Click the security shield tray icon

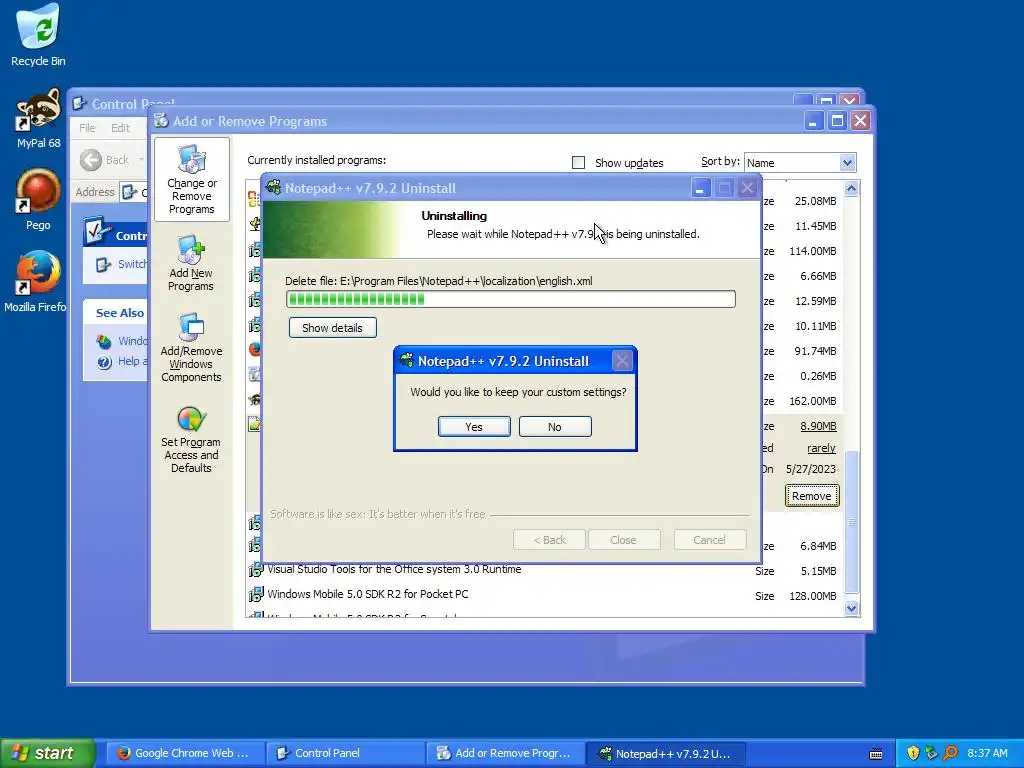(x=912, y=753)
